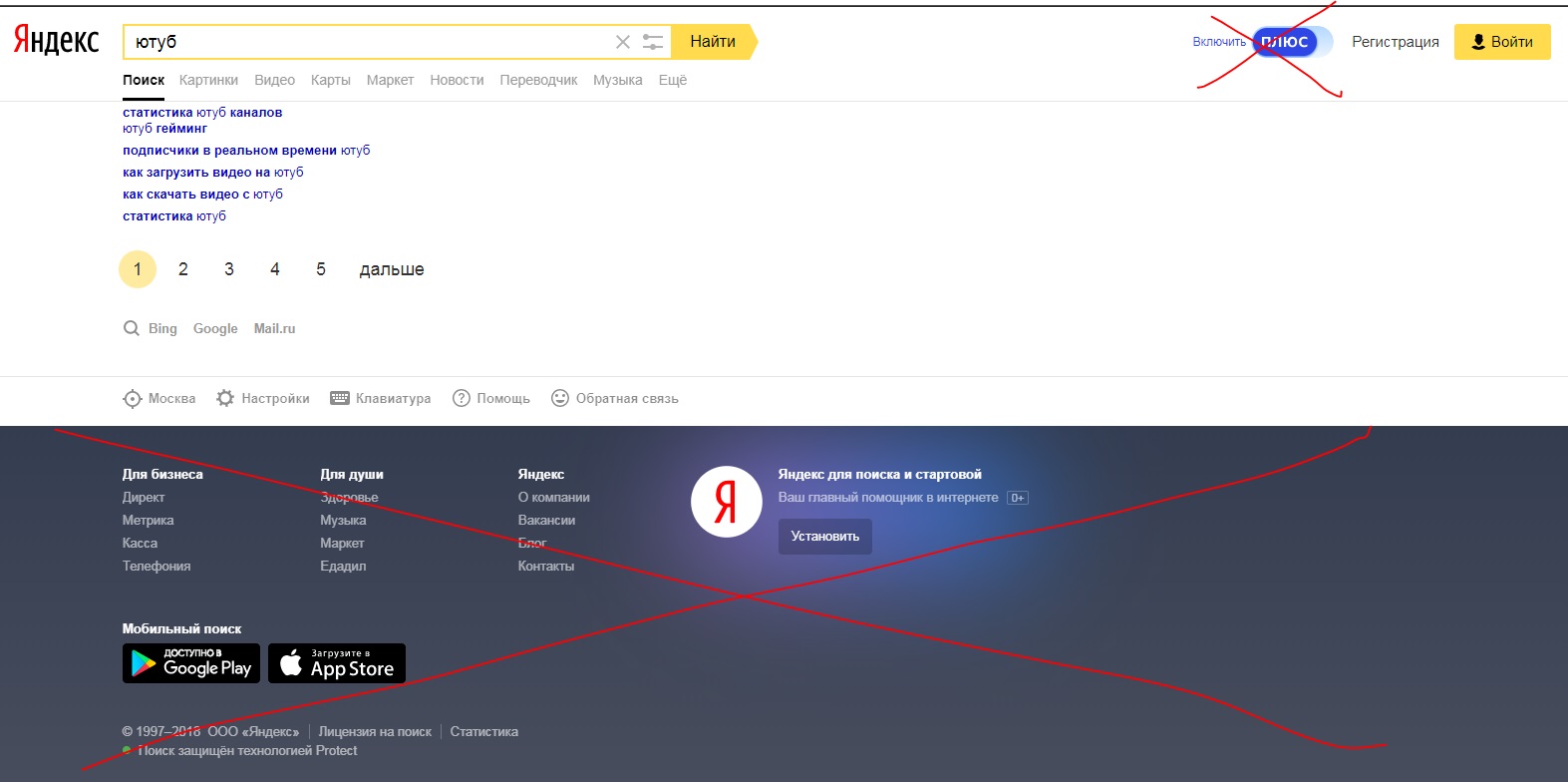This screenshot has width=1568, height=782.
Task: Open the App Store badge
Action: point(337,663)
